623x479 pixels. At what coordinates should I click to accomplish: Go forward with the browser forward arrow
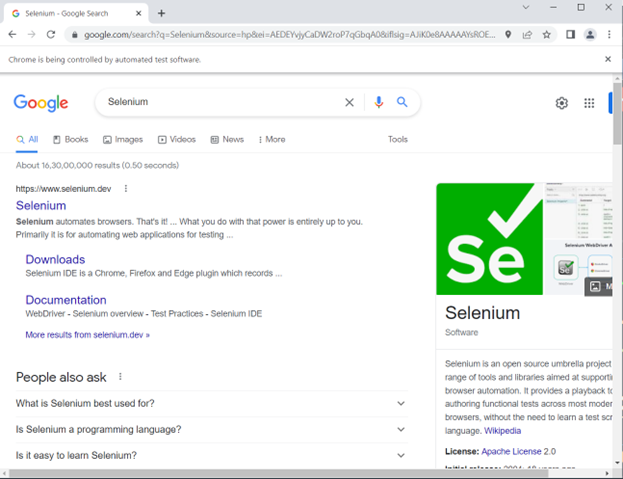click(31, 35)
